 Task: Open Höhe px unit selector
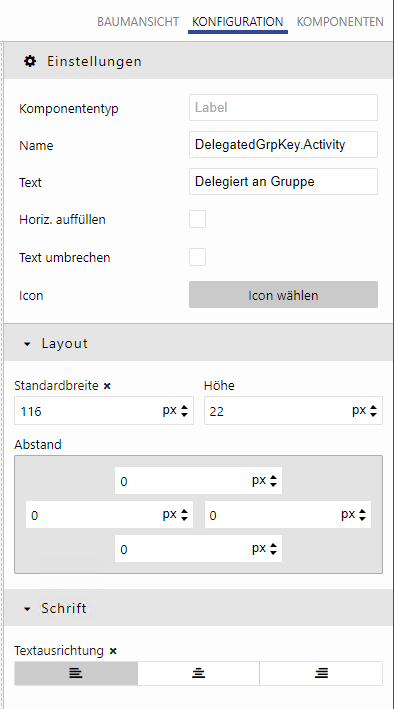[x=365, y=411]
